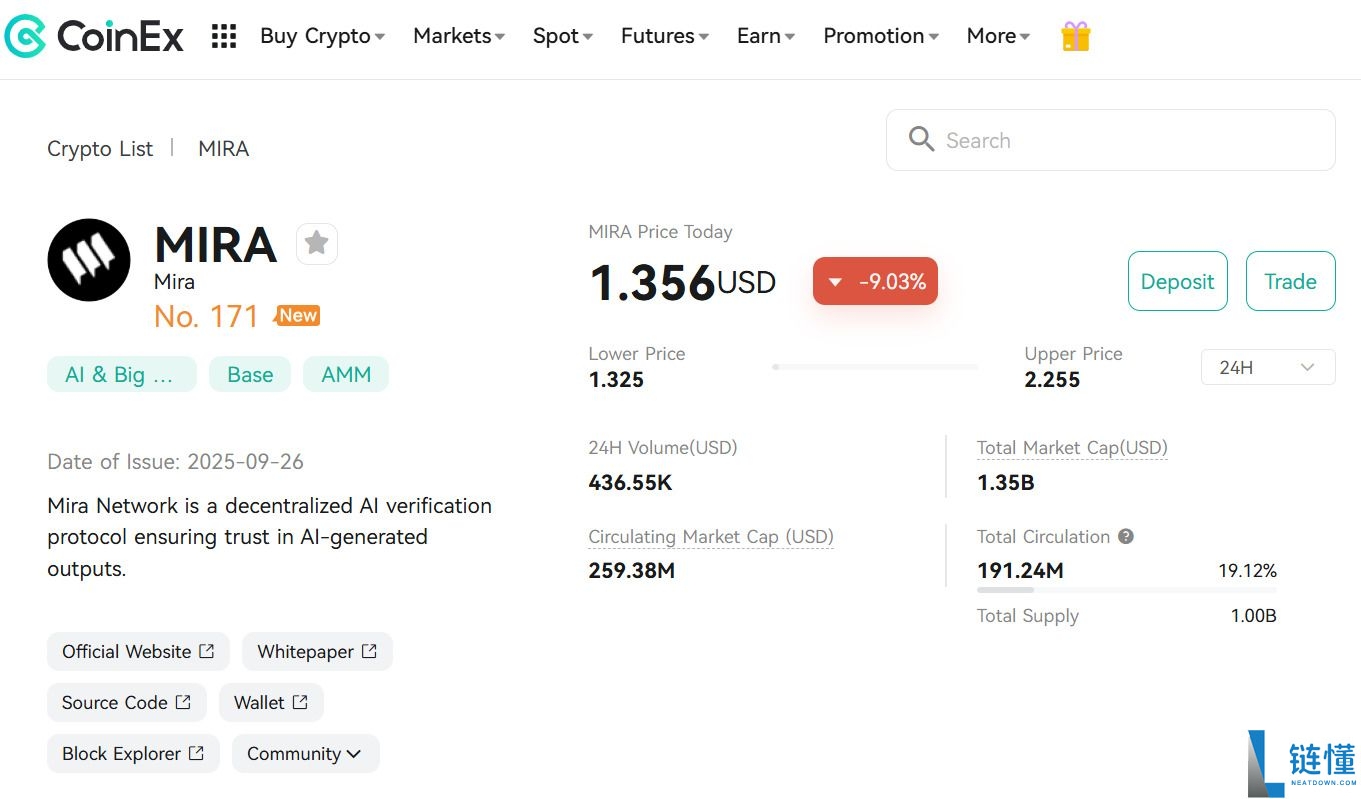Select the AMM tag
Viewport: 1361px width, 799px height.
[346, 374]
